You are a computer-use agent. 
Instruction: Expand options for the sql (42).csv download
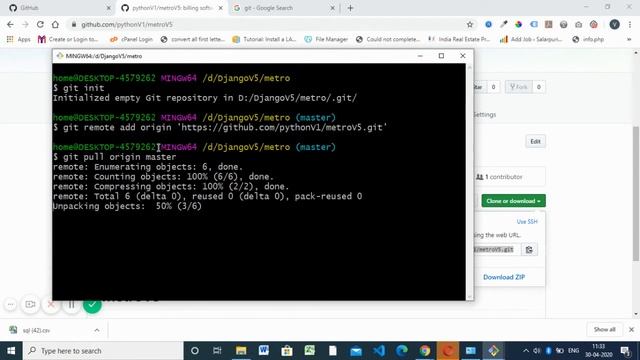coord(97,330)
